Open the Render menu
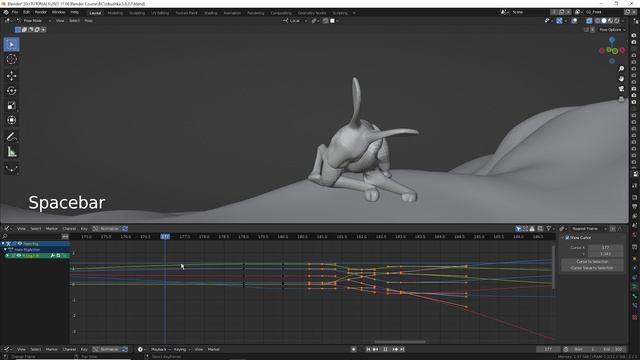The width and height of the screenshot is (640, 360). pyautogui.click(x=40, y=12)
